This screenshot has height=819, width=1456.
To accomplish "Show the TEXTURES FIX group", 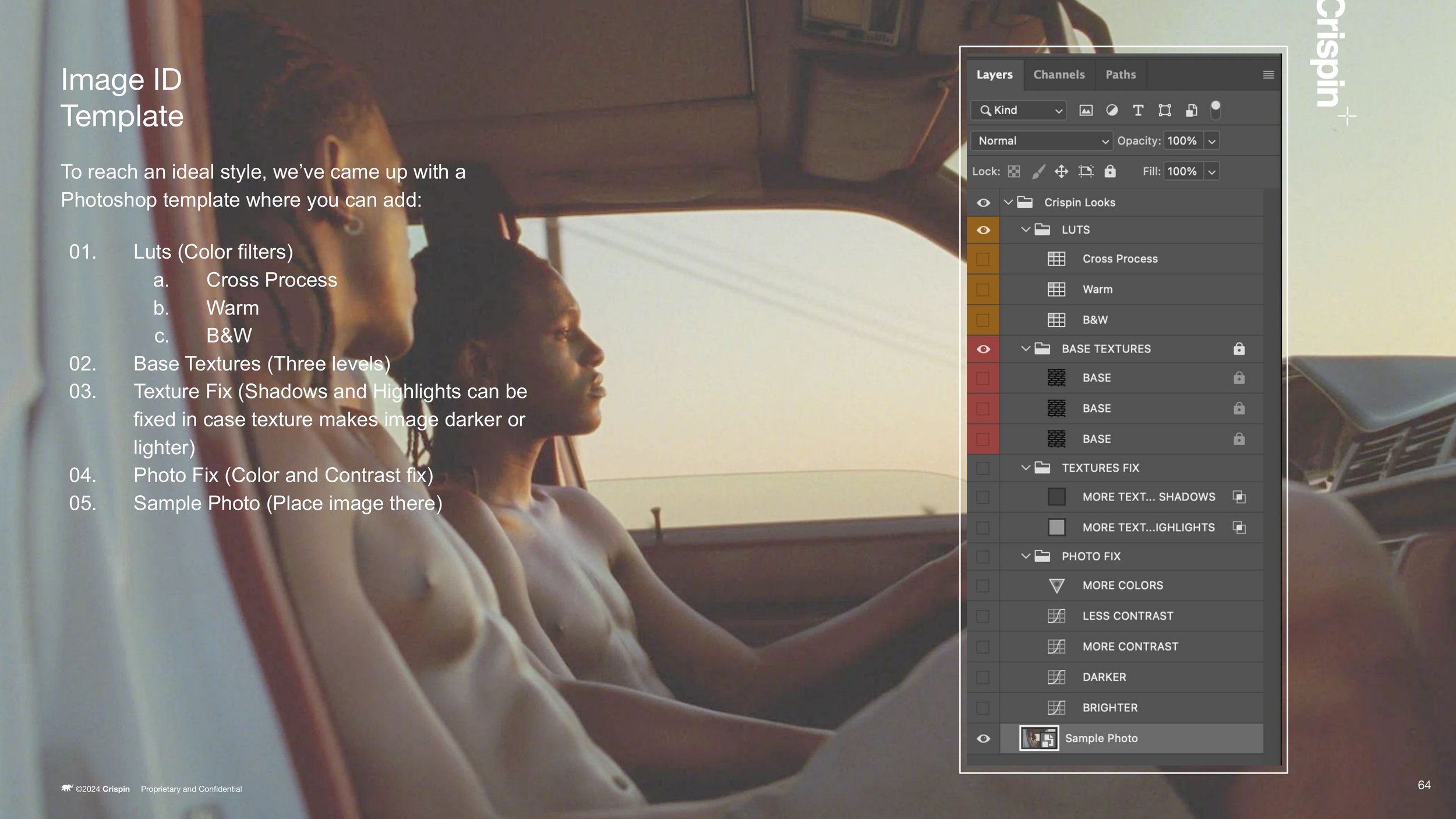I will tap(983, 468).
